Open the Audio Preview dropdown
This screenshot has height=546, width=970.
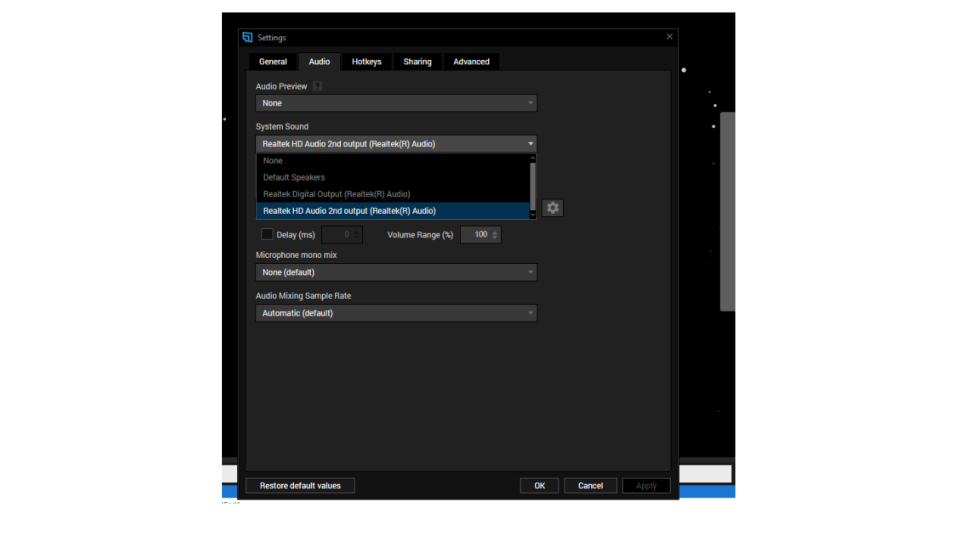396,103
